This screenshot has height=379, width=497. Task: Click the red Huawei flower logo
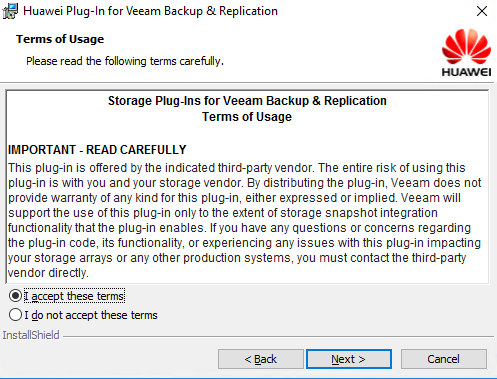coord(466,47)
